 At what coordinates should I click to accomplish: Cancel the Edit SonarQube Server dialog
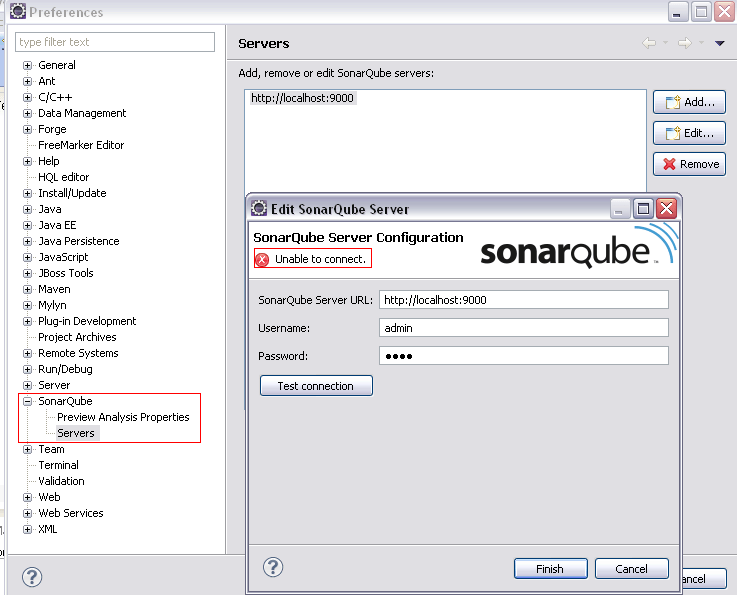click(631, 569)
